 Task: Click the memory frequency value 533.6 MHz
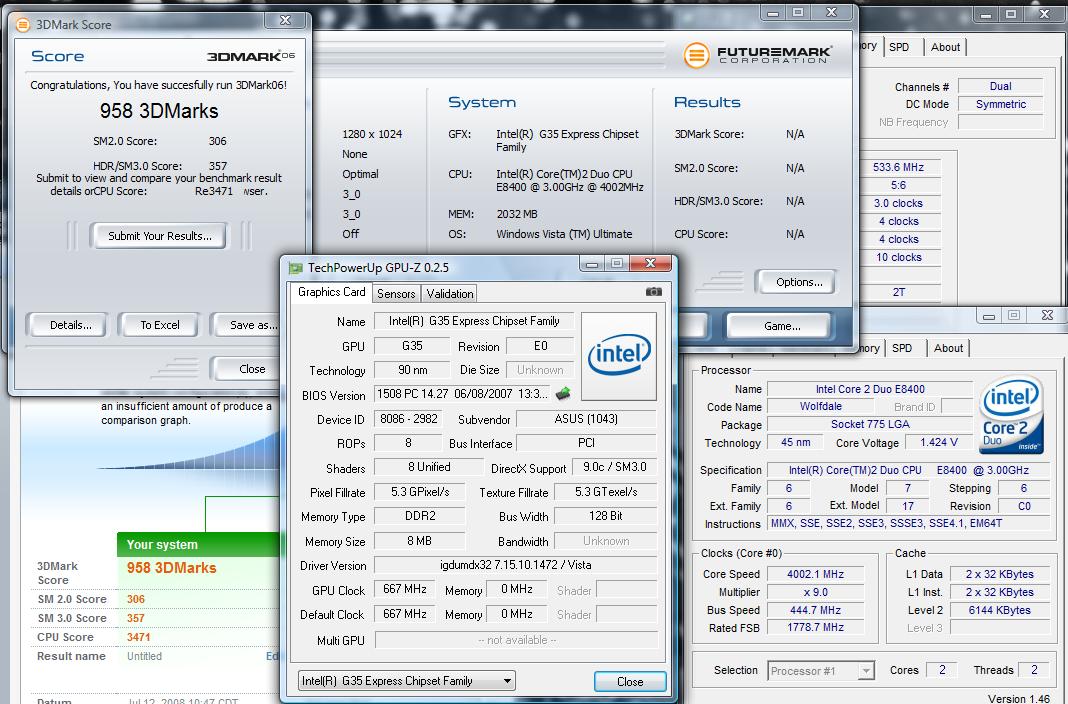pyautogui.click(x=898, y=167)
